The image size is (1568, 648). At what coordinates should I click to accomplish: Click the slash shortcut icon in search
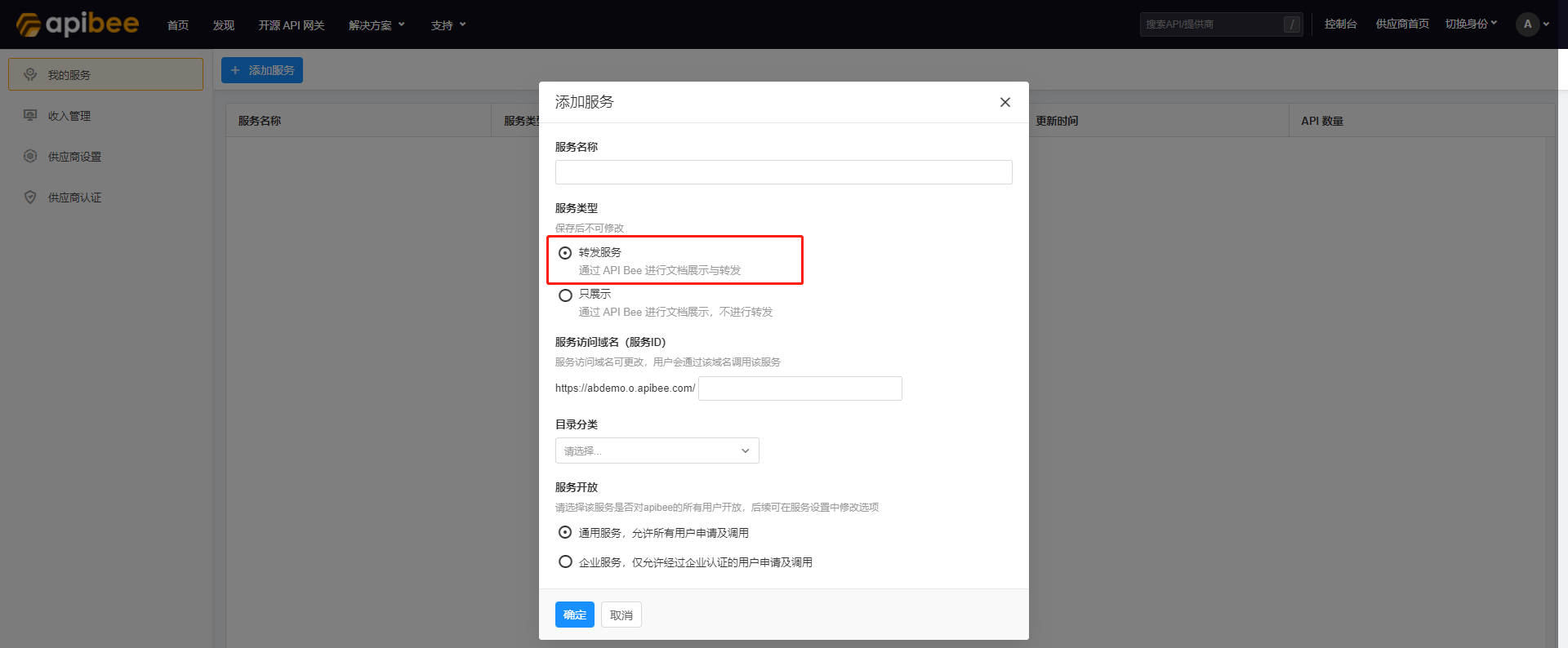click(1292, 24)
